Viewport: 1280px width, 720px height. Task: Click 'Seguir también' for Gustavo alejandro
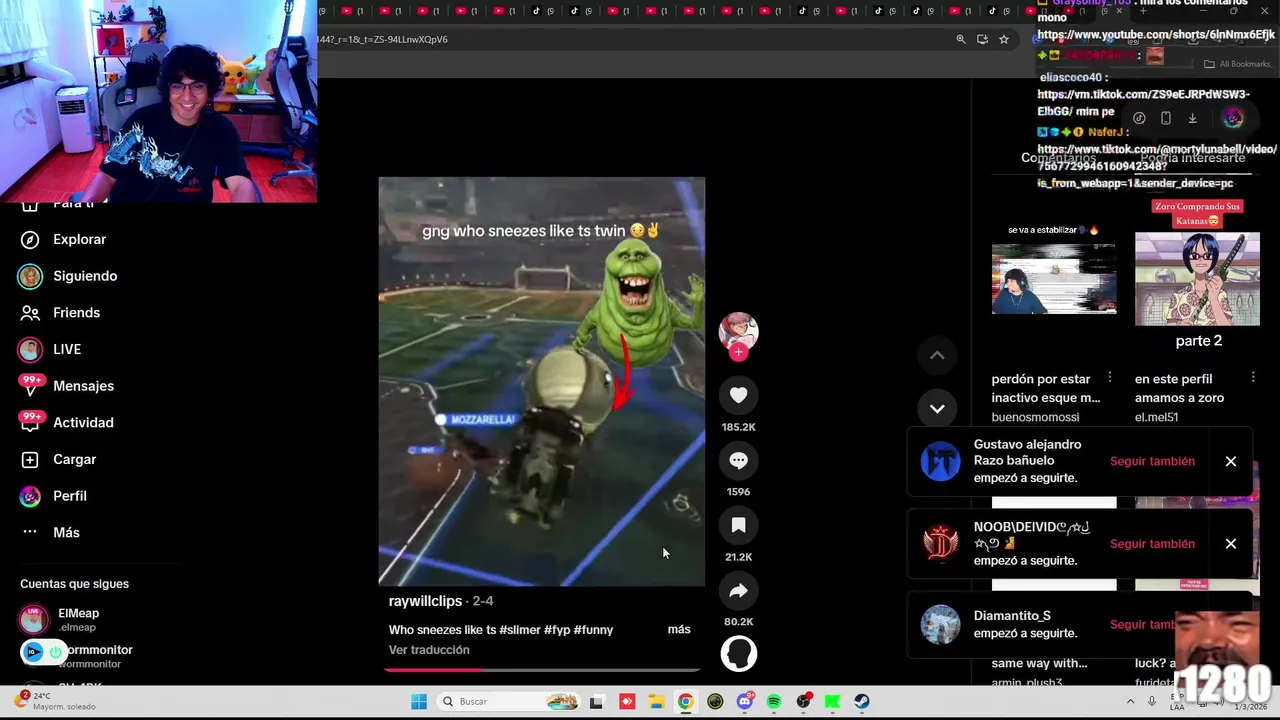coord(1152,461)
